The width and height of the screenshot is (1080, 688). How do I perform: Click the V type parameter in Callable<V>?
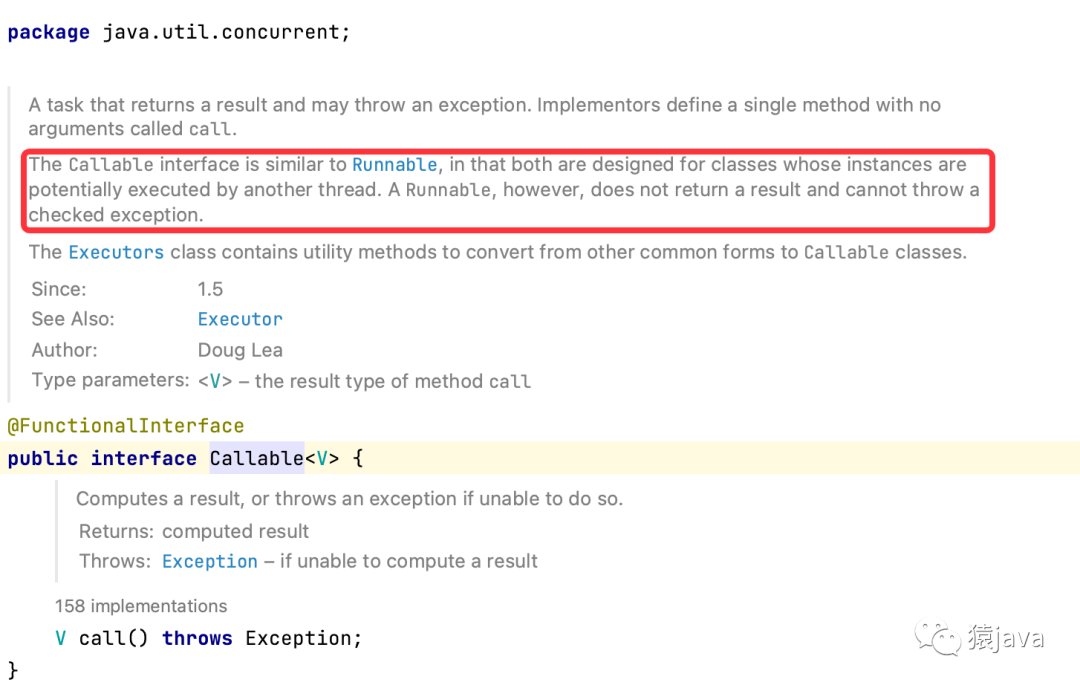click(322, 459)
